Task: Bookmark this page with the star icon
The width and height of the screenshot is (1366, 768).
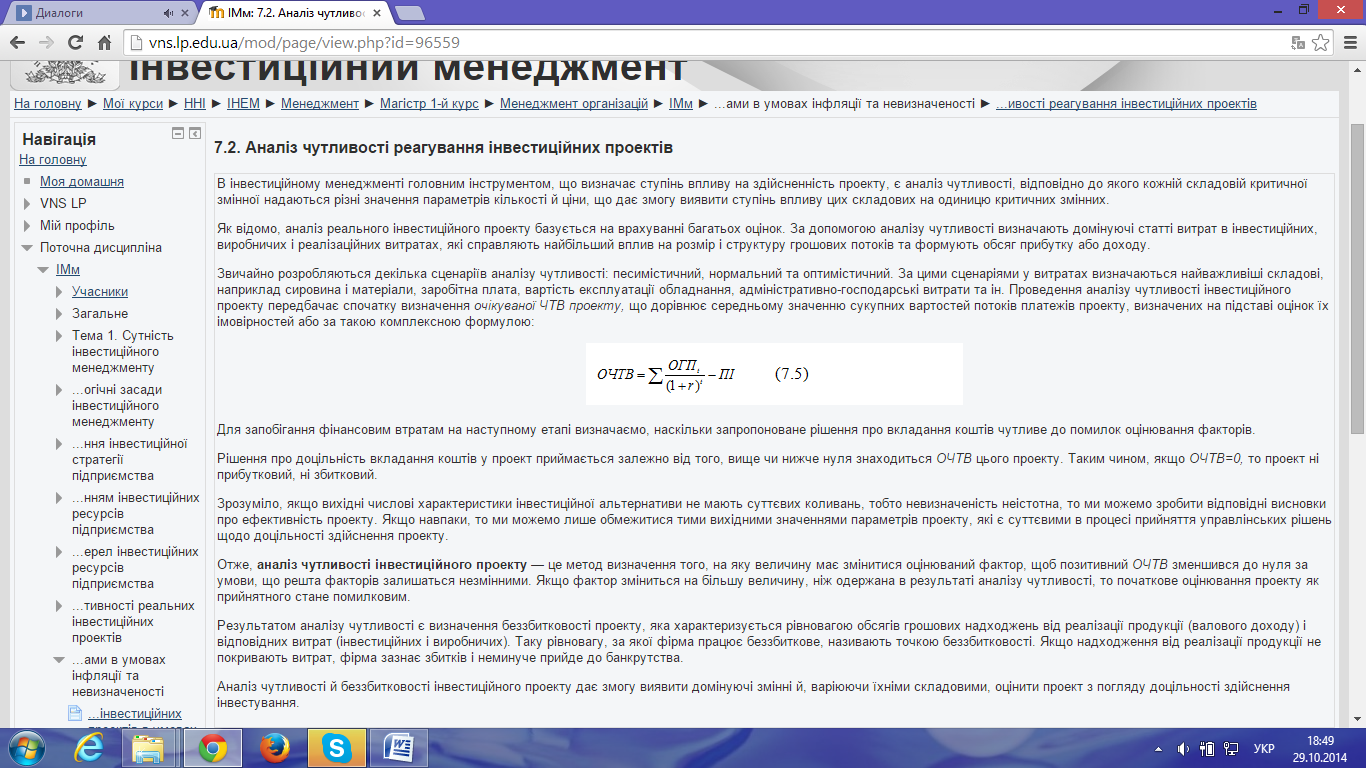Action: coord(1320,43)
